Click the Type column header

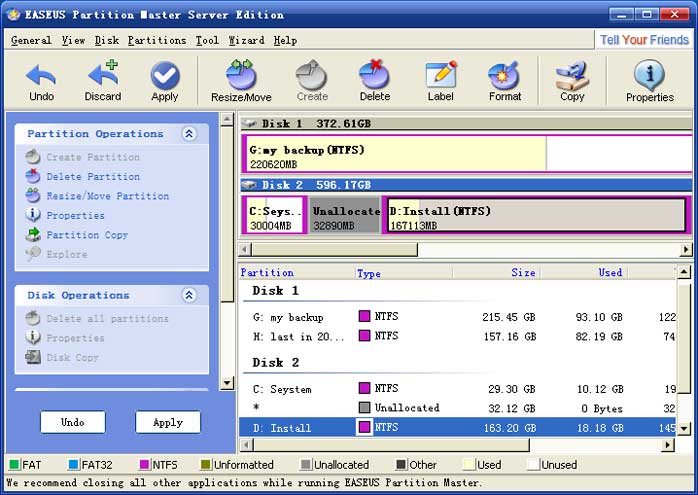pos(403,272)
